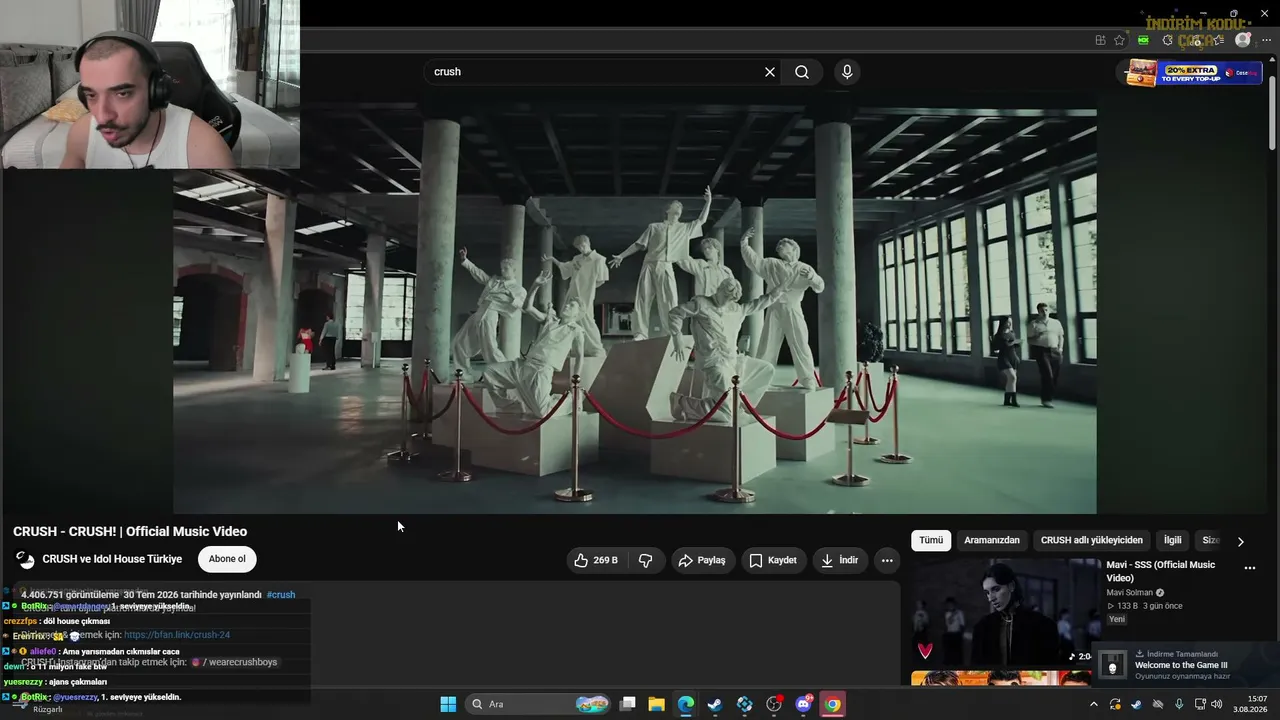Open the browser profile avatar
Viewport: 1280px width, 720px height.
point(1243,40)
